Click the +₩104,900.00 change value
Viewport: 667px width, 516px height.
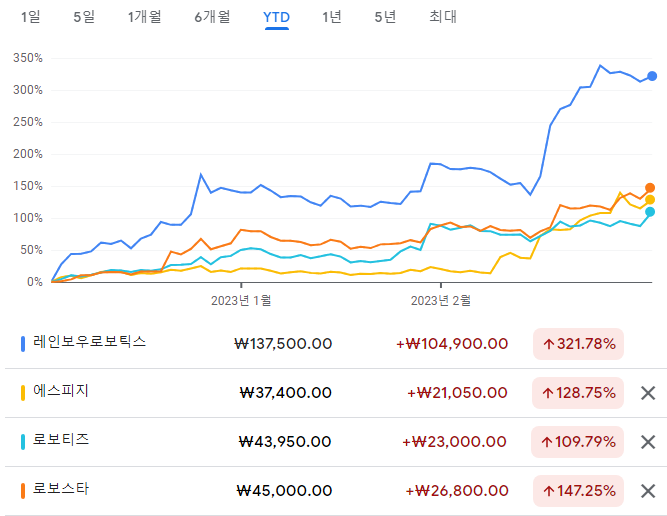452,344
